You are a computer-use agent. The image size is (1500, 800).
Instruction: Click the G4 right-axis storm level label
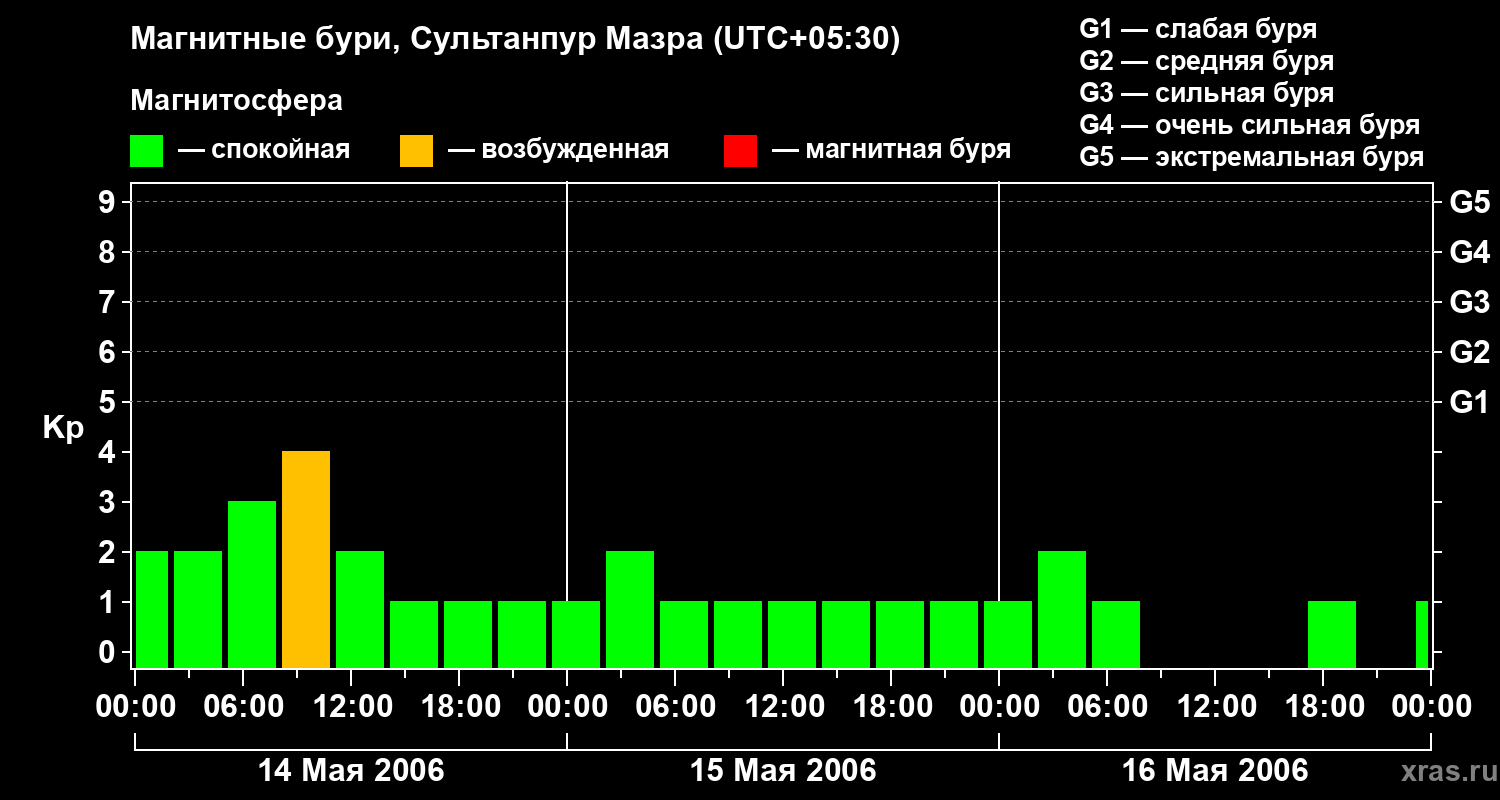1470,252
